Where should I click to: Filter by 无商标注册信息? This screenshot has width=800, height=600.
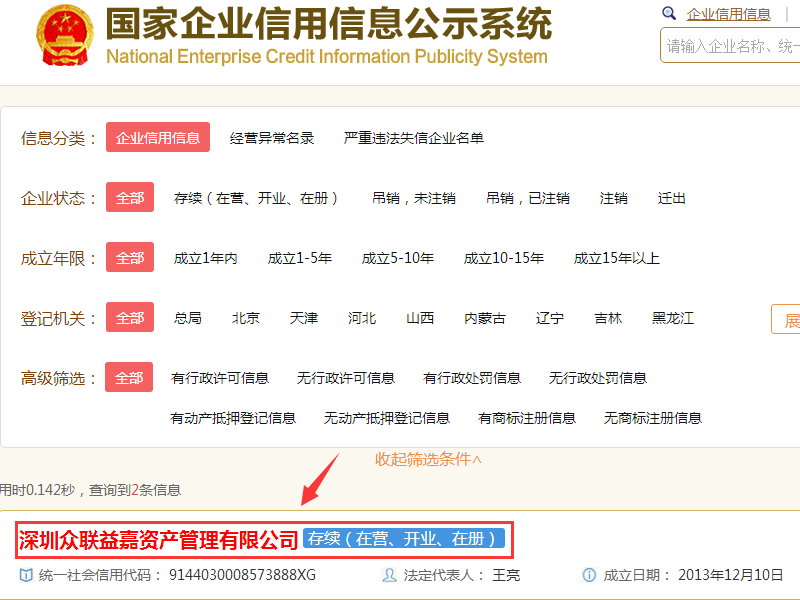pyautogui.click(x=653, y=418)
